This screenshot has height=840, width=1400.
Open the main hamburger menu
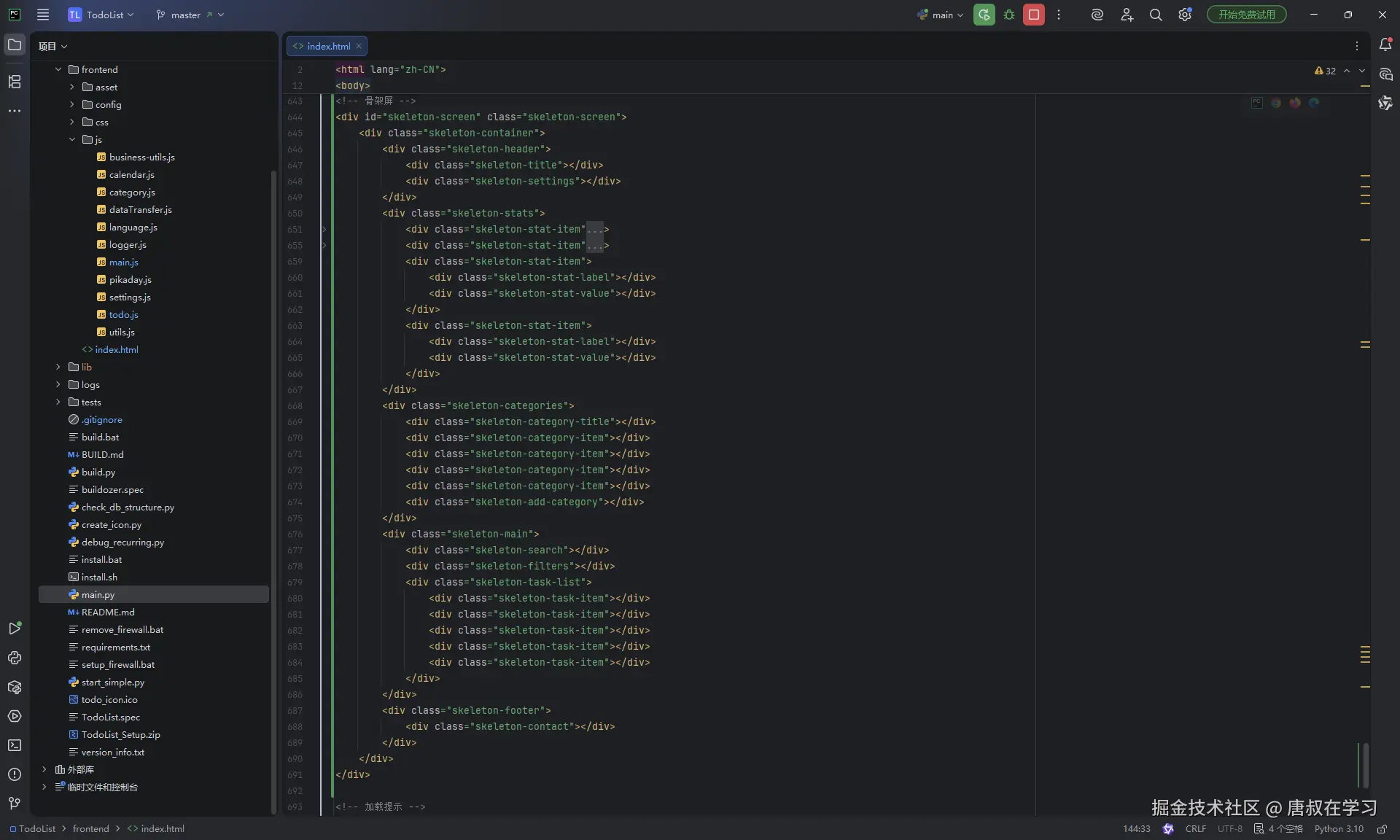coord(43,15)
